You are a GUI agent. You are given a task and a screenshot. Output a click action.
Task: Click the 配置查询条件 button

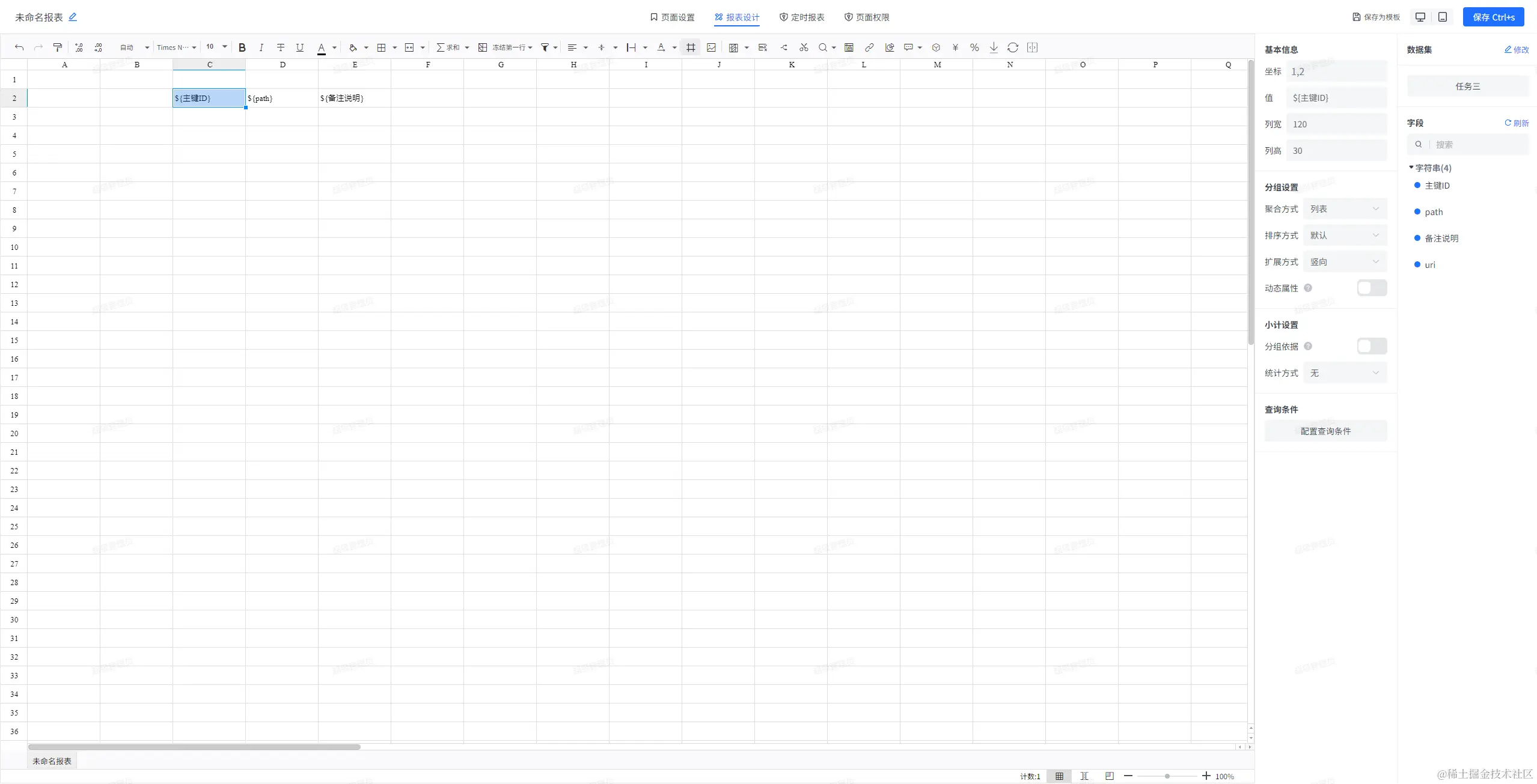[x=1325, y=431]
